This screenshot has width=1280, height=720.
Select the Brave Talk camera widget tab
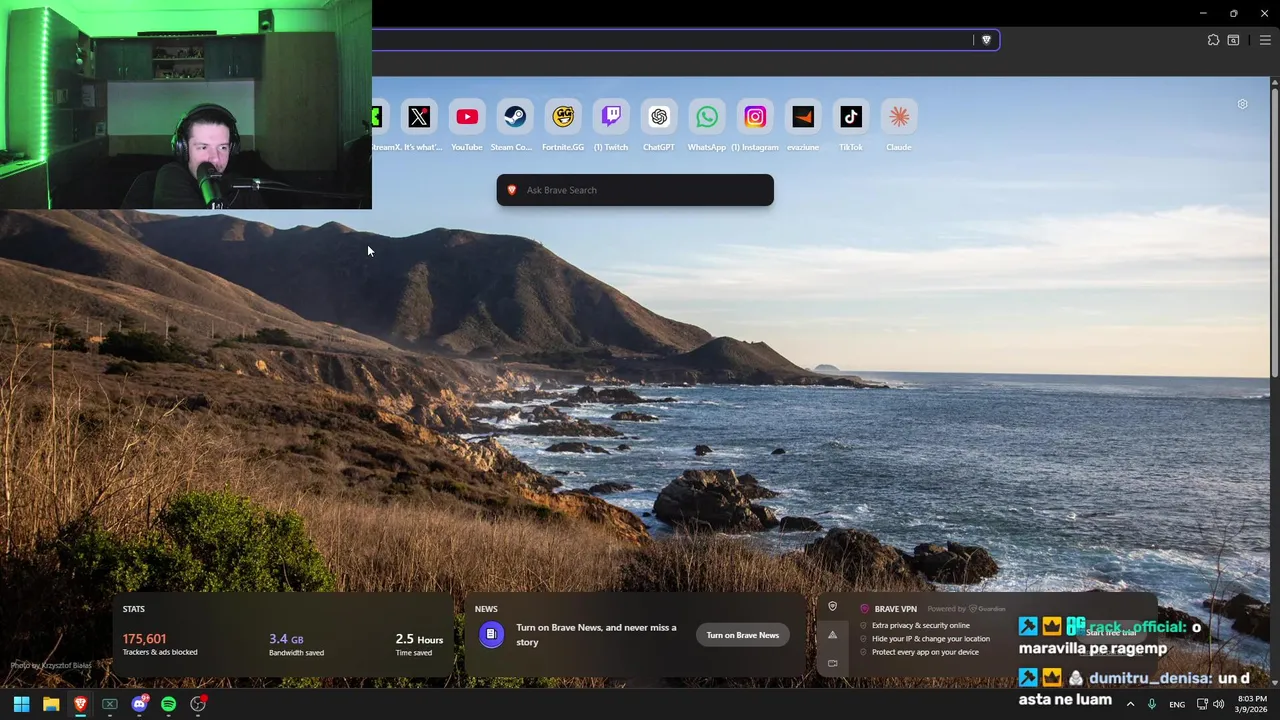pyautogui.click(x=832, y=663)
